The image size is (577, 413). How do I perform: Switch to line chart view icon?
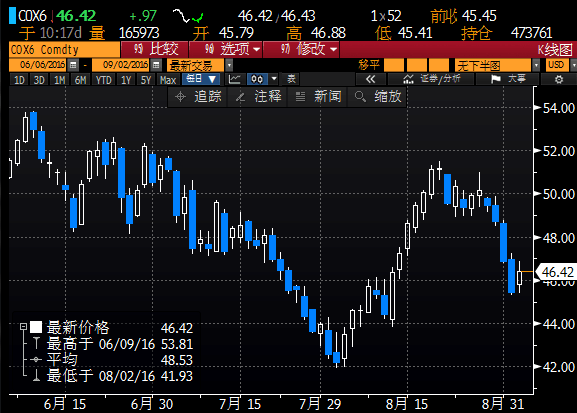234,79
